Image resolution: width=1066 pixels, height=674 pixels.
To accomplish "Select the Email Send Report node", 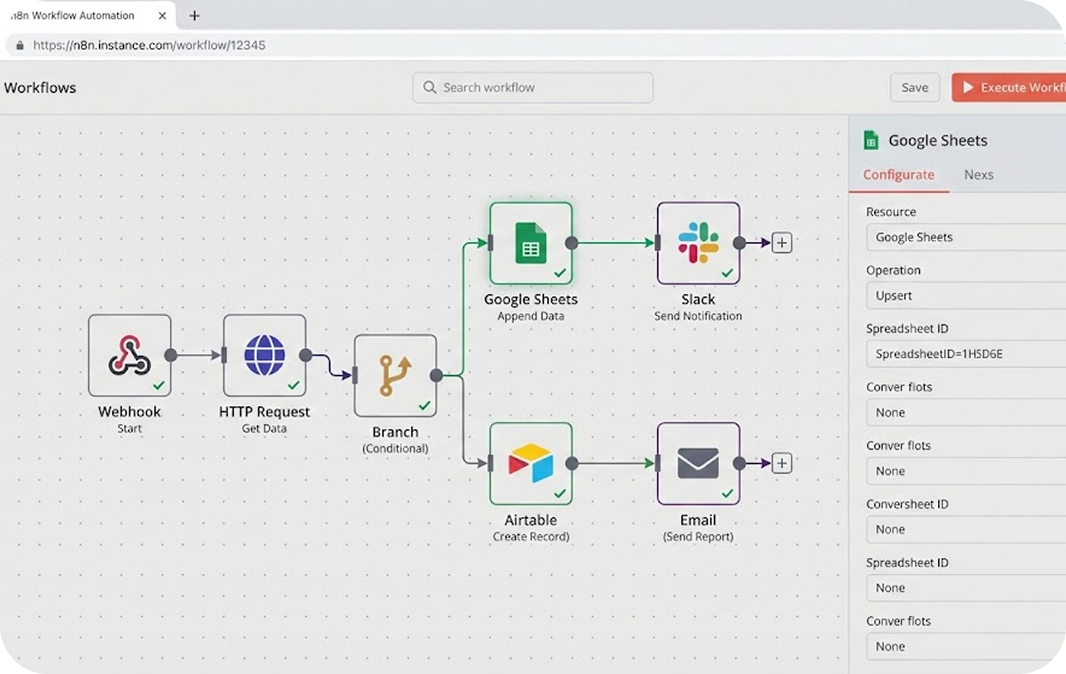I will point(697,462).
